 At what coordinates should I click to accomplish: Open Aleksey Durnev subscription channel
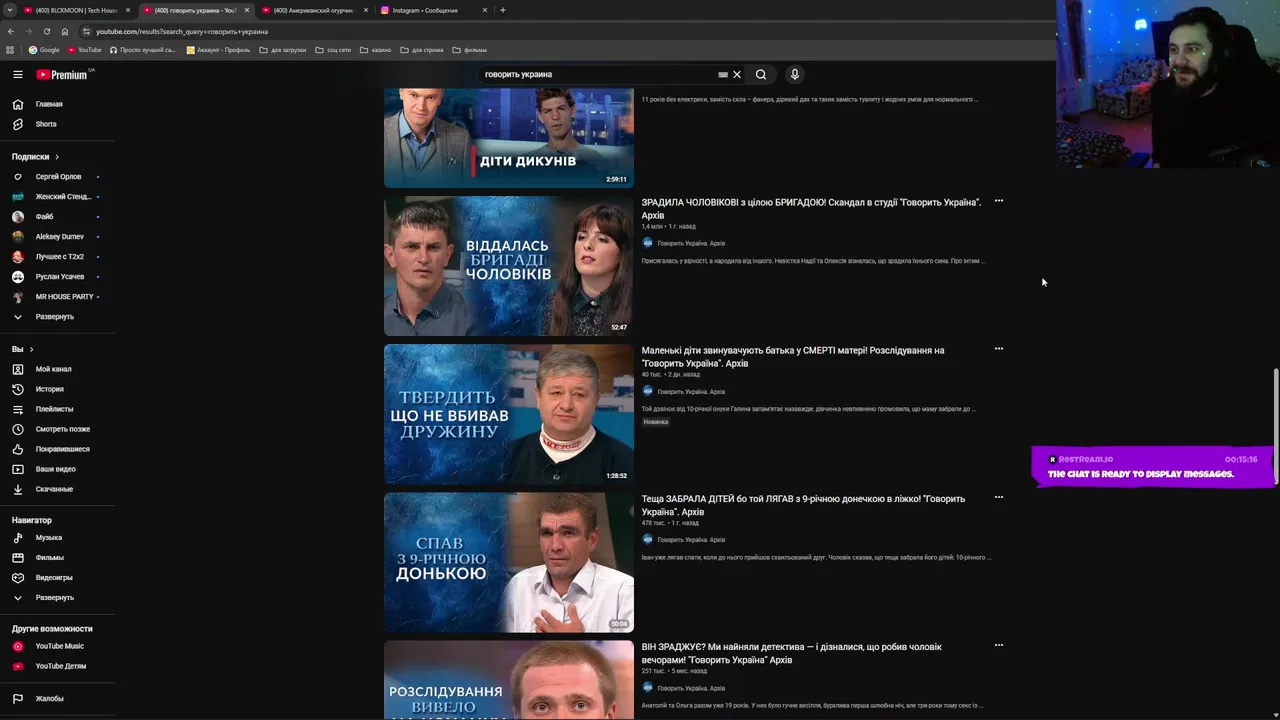coord(58,237)
